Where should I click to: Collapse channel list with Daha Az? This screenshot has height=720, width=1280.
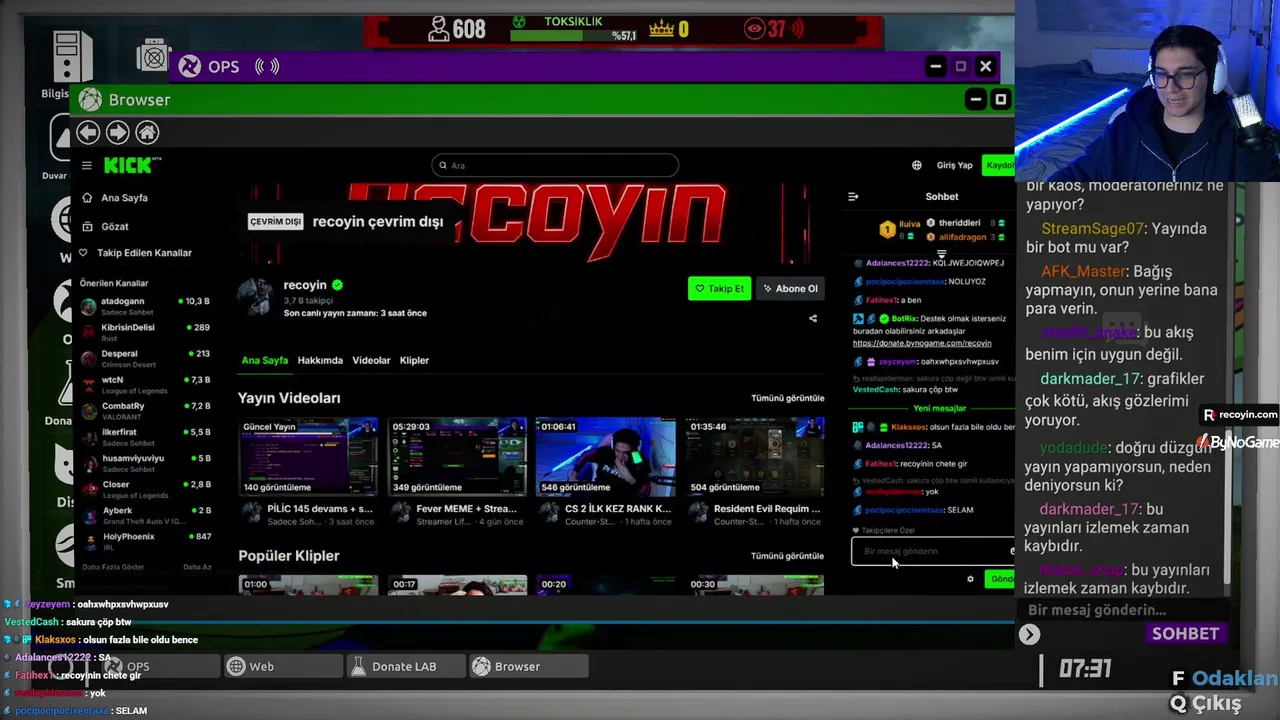coord(197,567)
